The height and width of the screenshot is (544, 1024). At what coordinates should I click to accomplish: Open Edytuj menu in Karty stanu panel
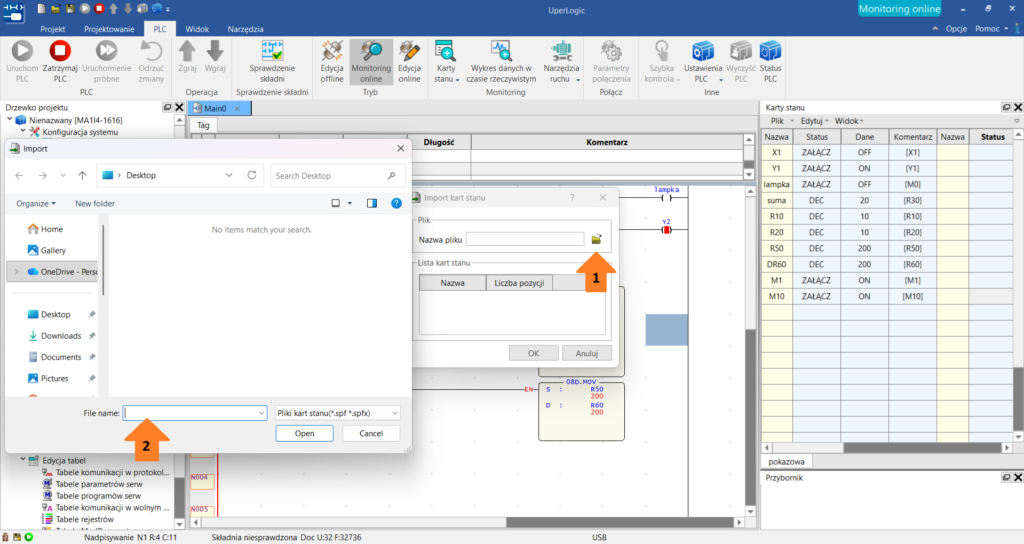click(814, 121)
